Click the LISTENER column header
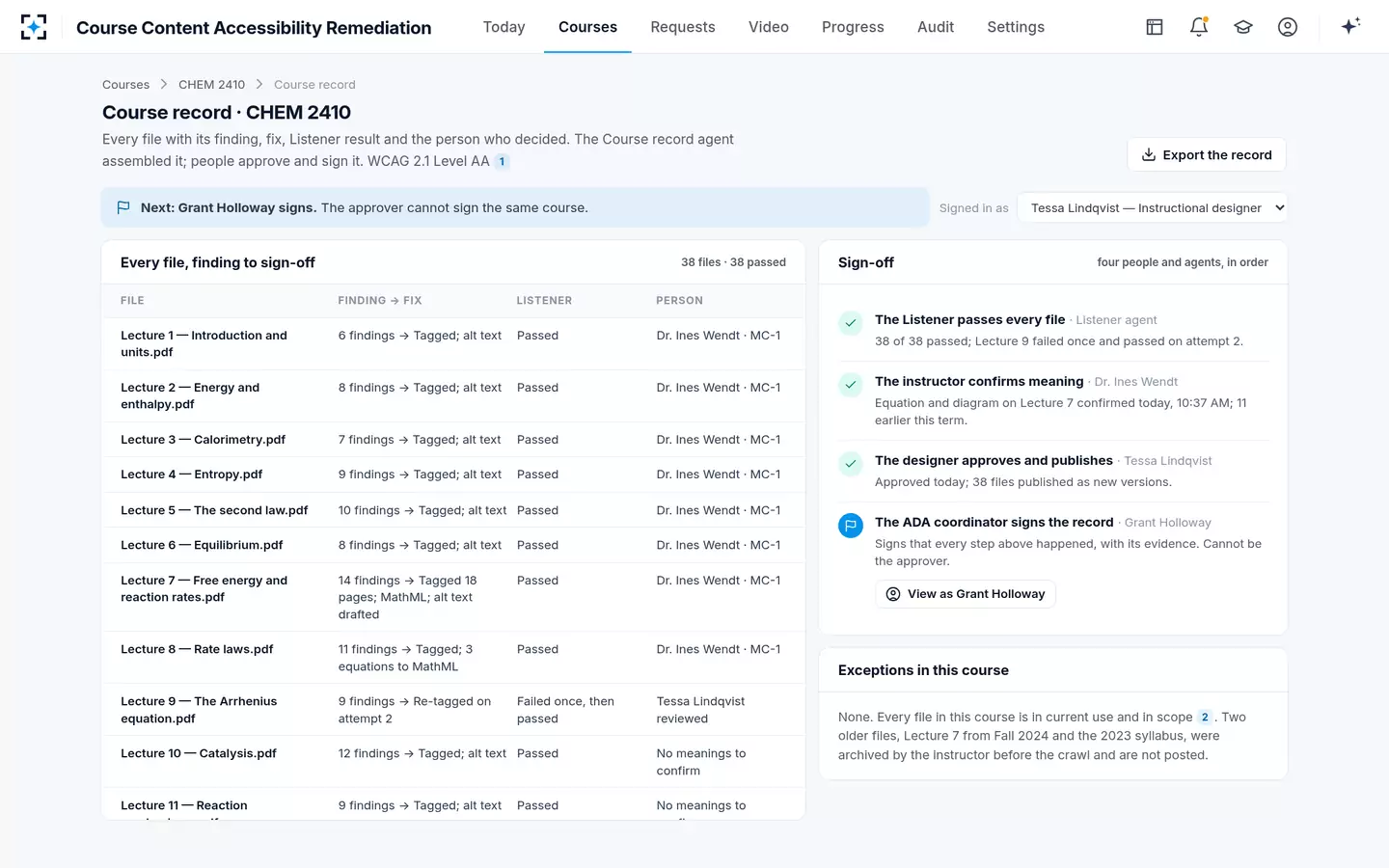 (544, 301)
